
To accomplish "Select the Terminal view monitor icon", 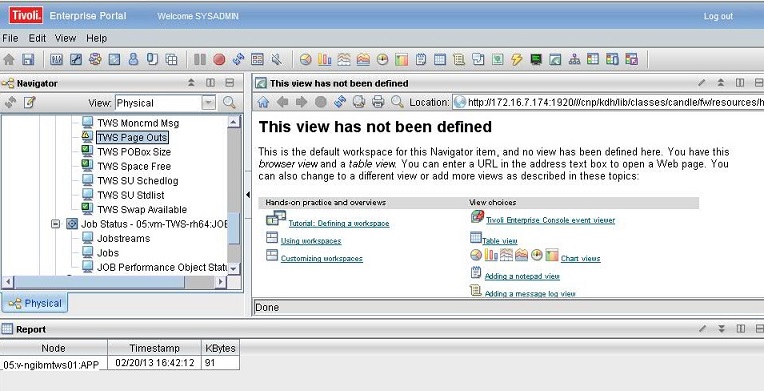I will tap(536, 59).
